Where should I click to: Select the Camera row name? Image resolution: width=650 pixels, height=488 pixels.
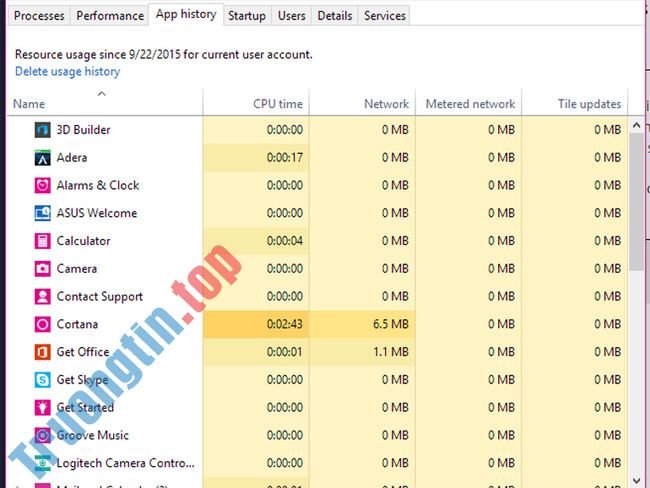point(77,269)
